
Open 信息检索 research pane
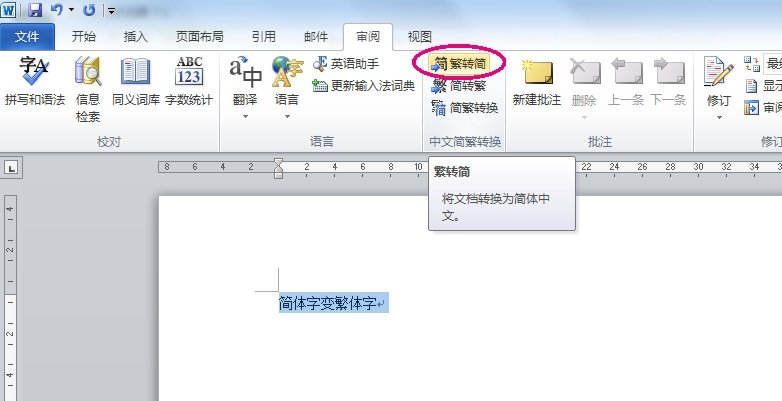88,89
